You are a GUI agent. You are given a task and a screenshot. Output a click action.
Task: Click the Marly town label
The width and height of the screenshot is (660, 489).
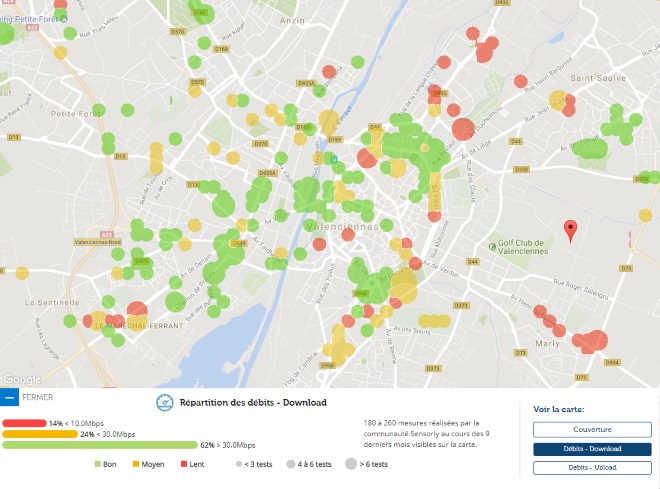547,343
